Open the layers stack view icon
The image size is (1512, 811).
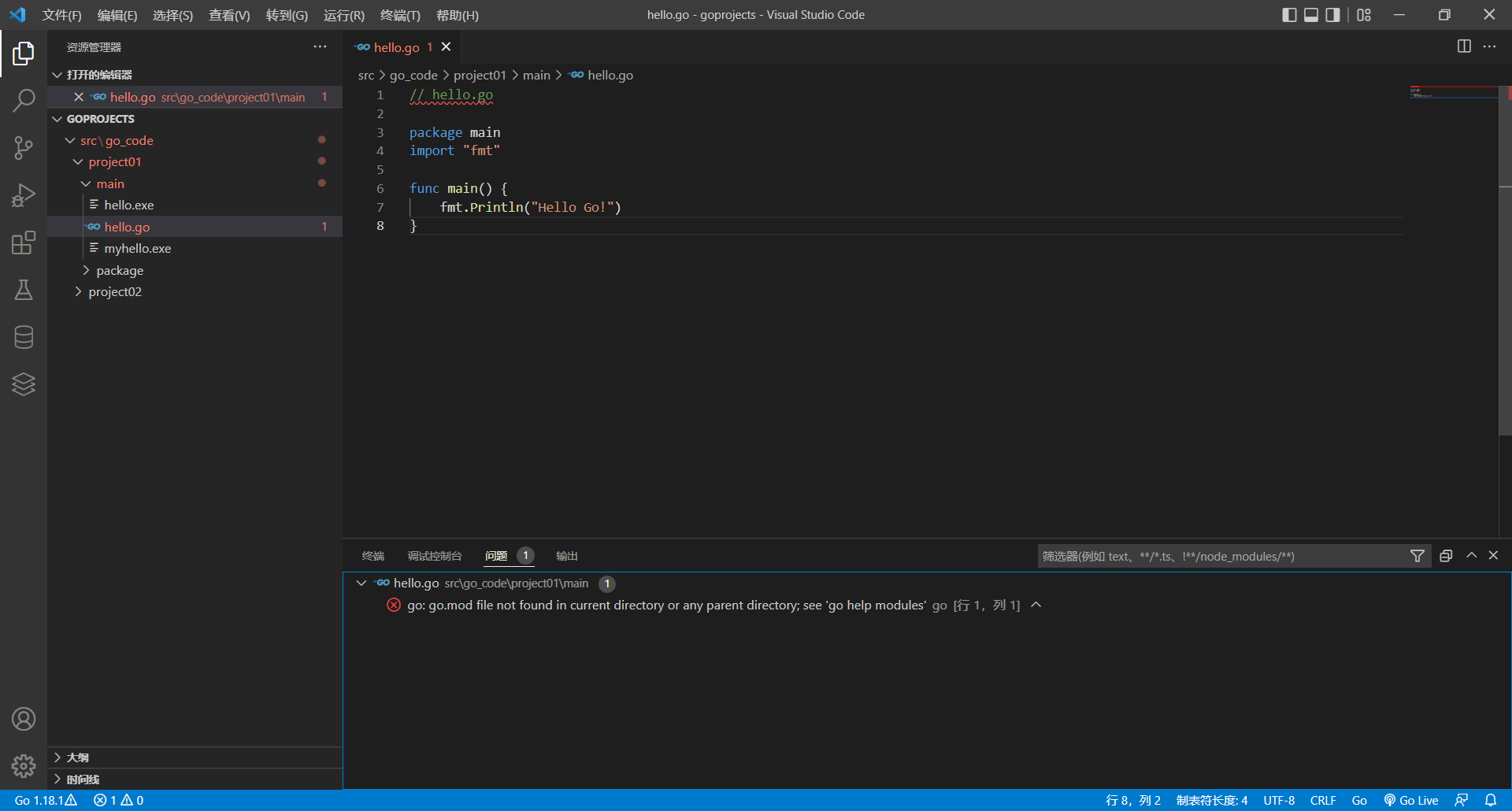(24, 384)
